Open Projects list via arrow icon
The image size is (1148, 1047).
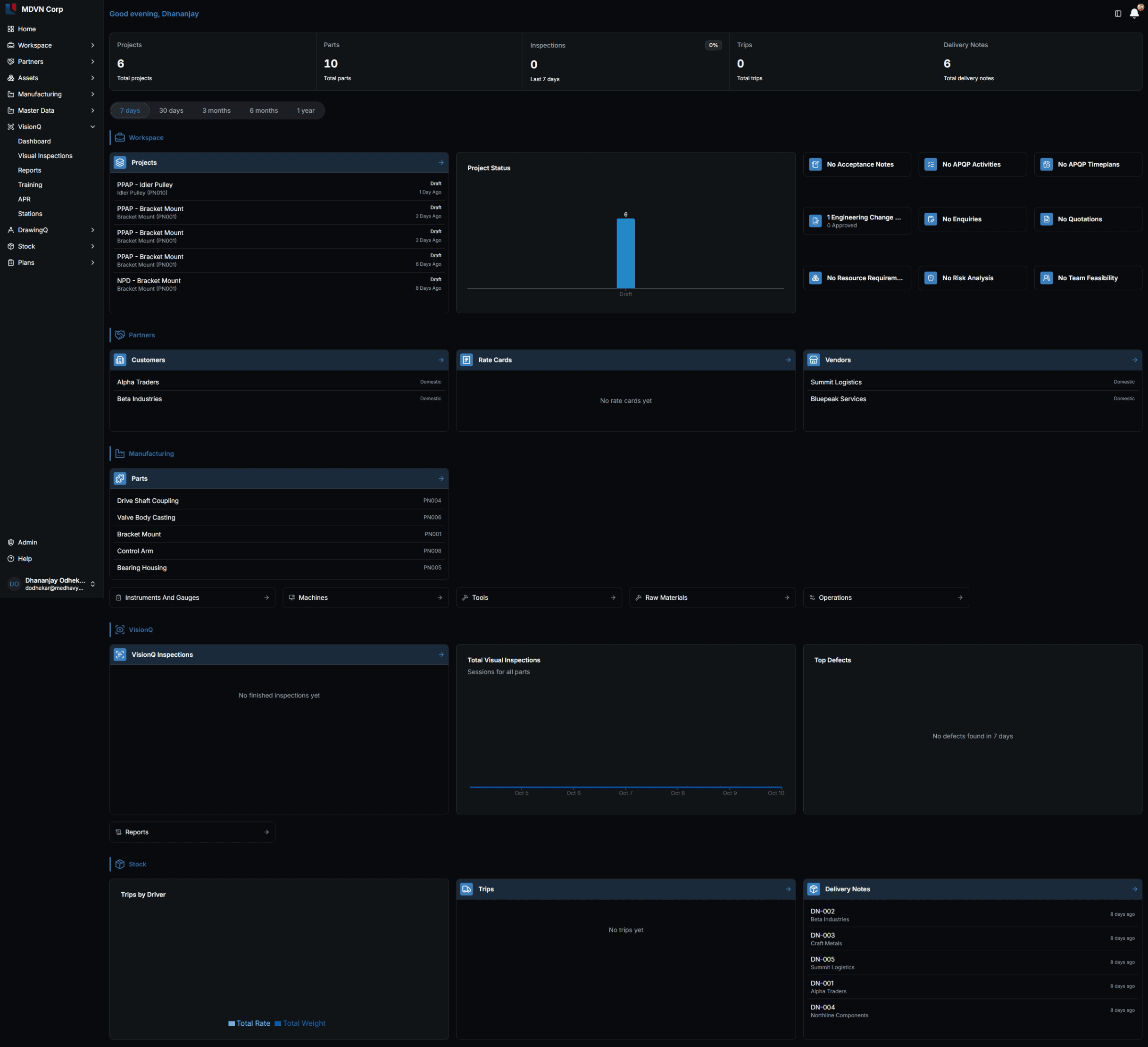[x=441, y=162]
